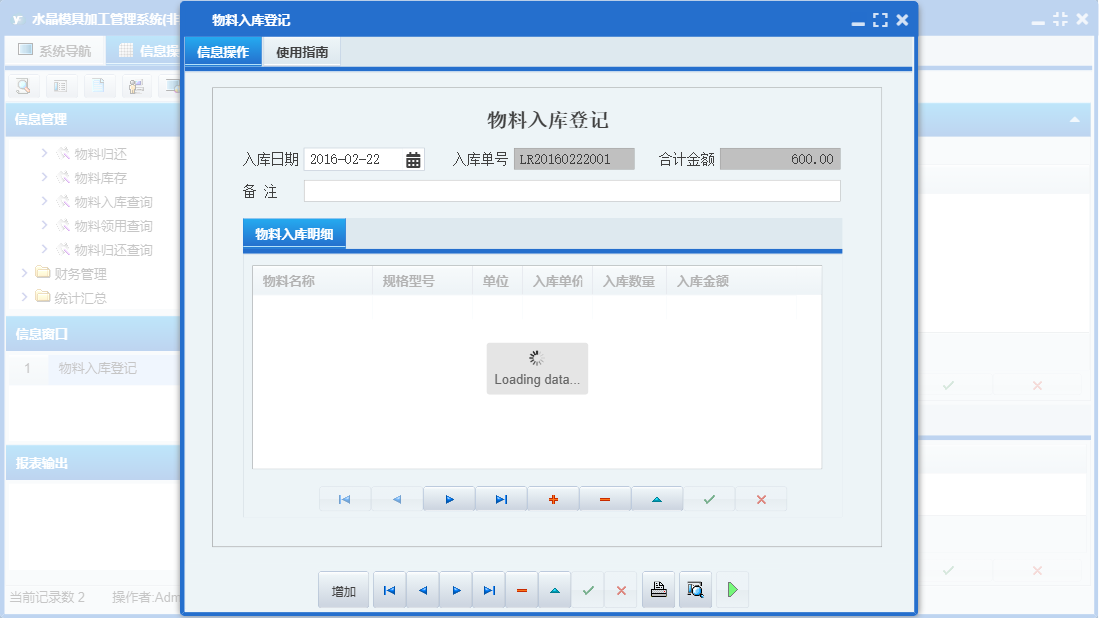Click inside the 备注 input field
This screenshot has width=1099, height=618.
tap(570, 190)
